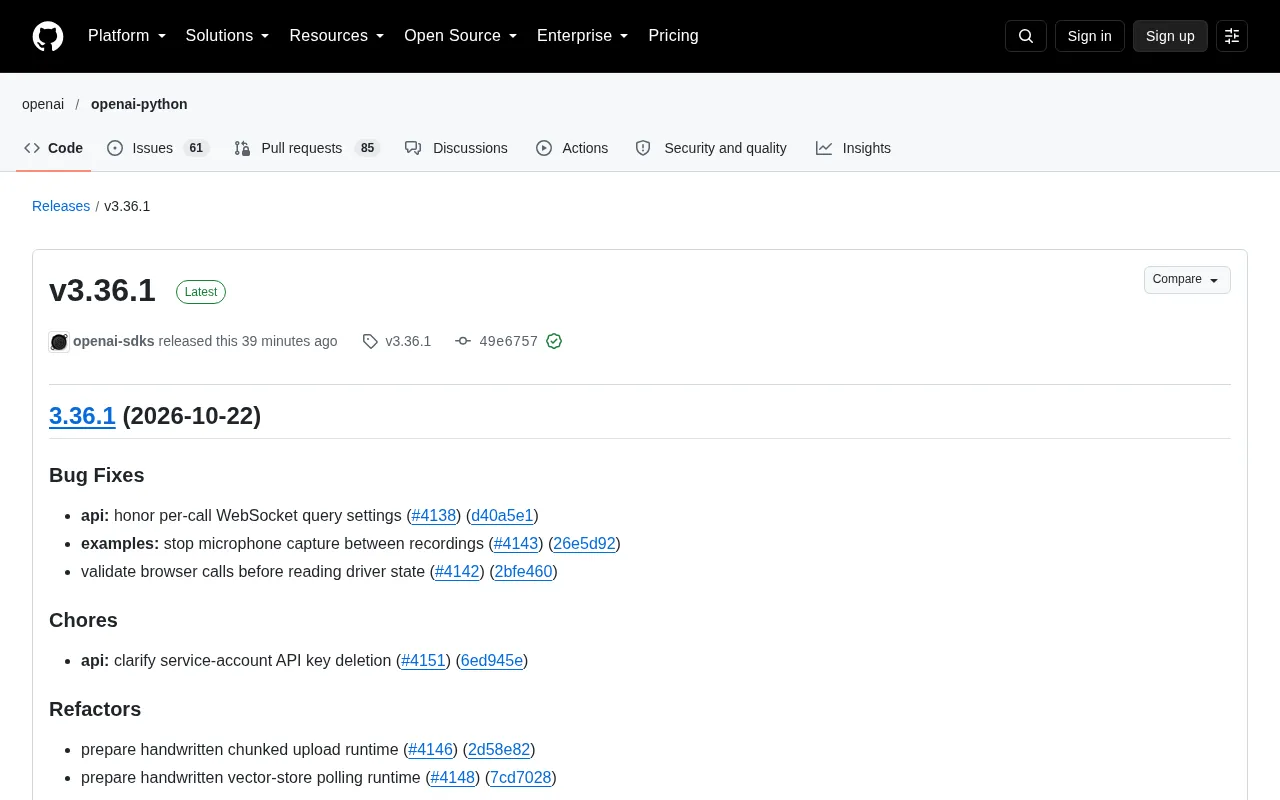The image size is (1280, 800).
Task: Open commit 26e5d92
Action: 584,544
